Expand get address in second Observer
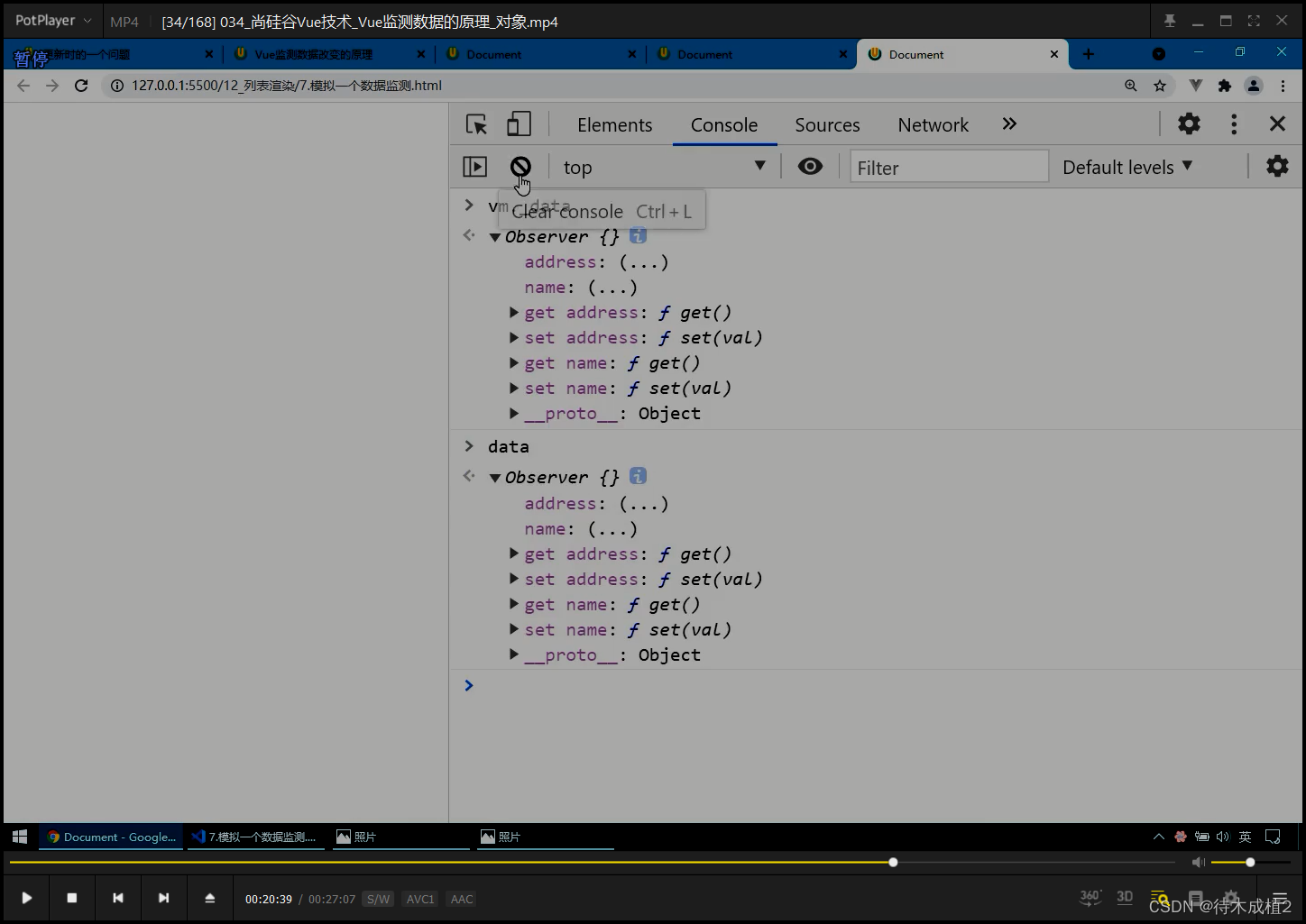Image resolution: width=1306 pixels, height=924 pixels. (514, 553)
